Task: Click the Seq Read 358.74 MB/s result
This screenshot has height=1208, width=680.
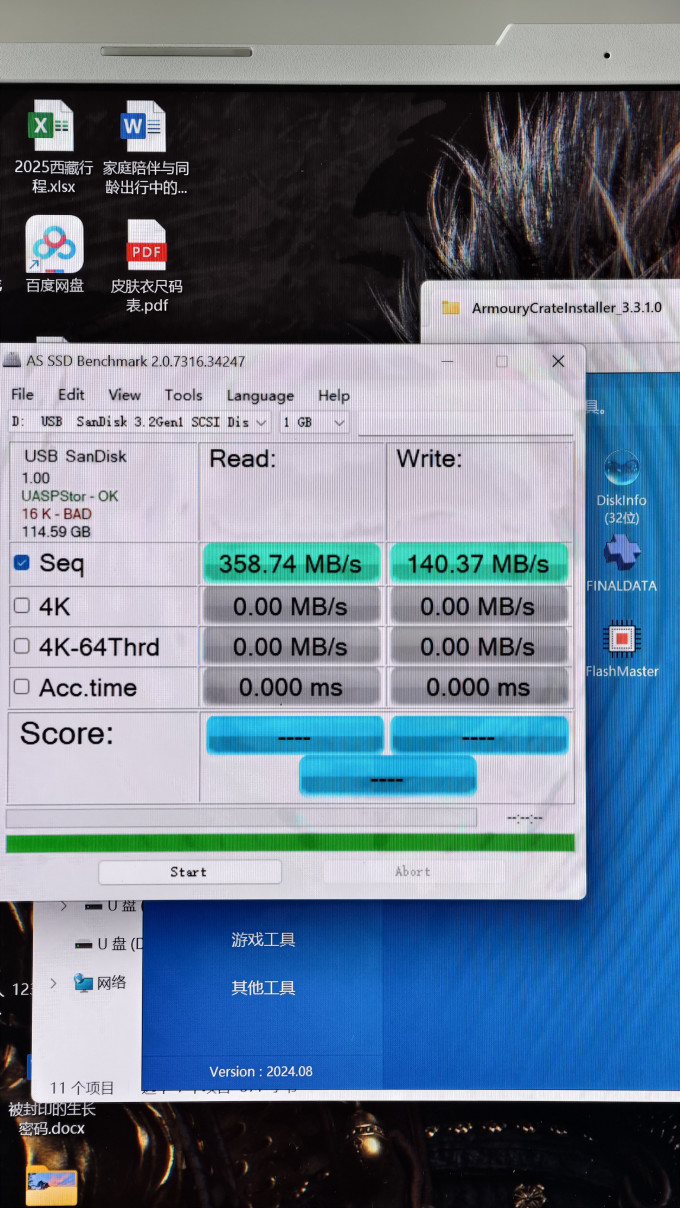Action: click(291, 564)
